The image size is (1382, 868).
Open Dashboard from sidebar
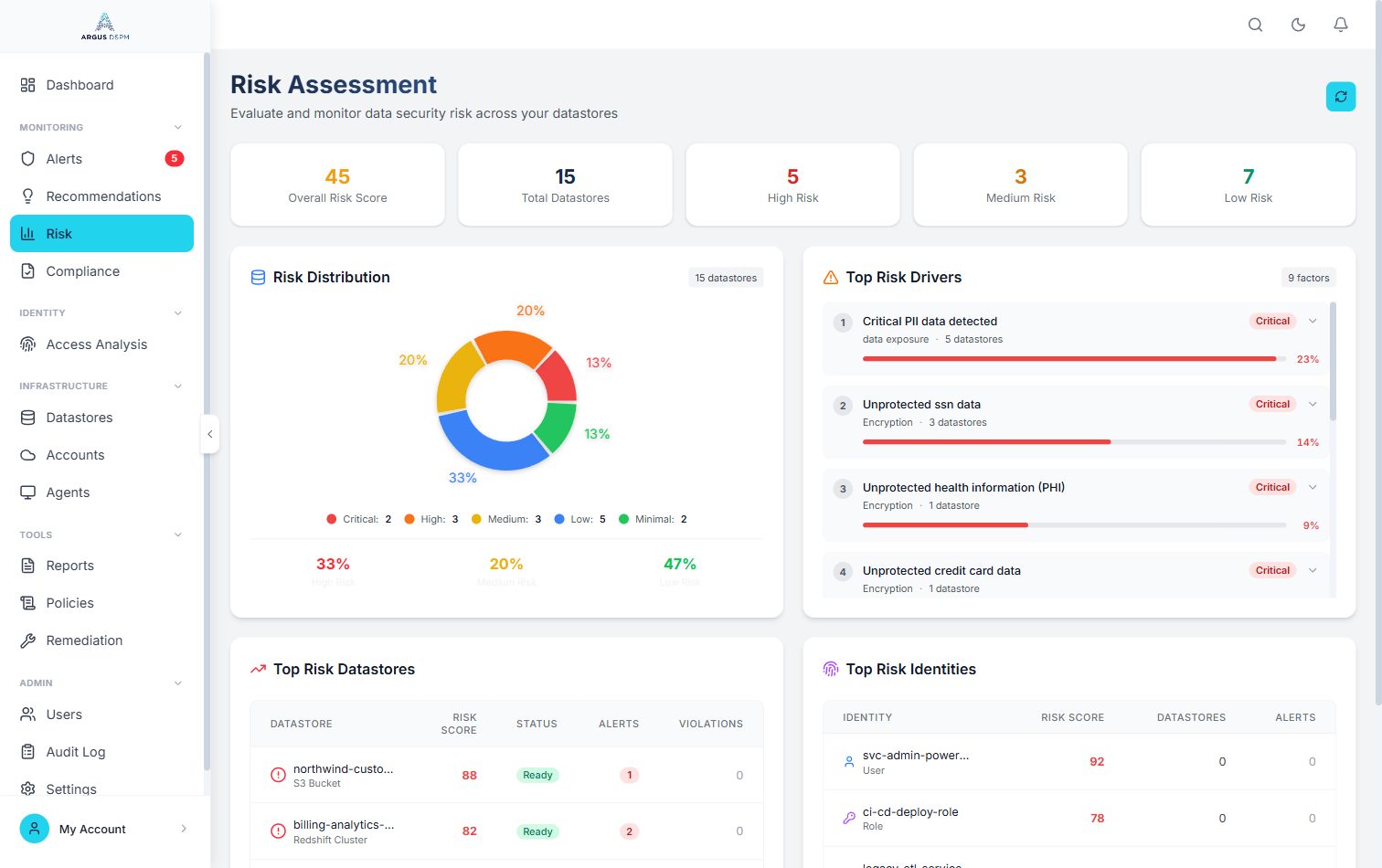coord(101,85)
